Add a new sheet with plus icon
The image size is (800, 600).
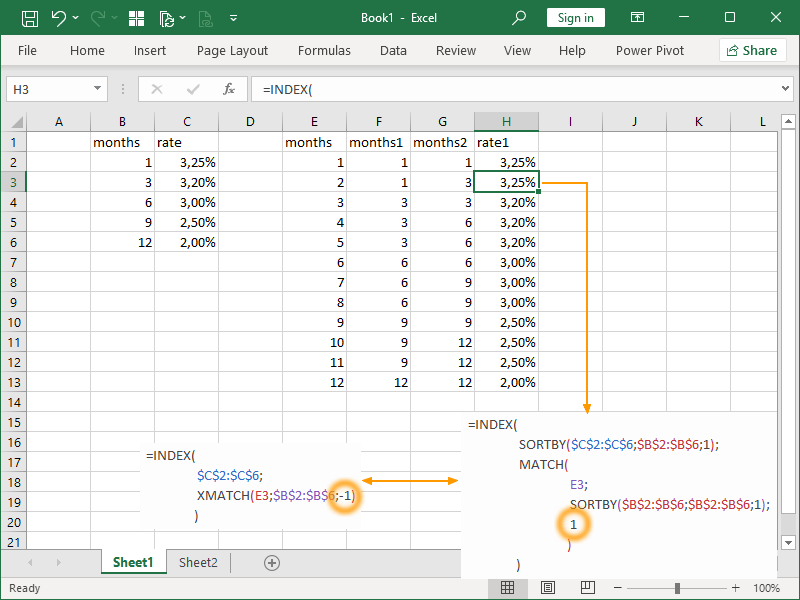click(x=271, y=563)
